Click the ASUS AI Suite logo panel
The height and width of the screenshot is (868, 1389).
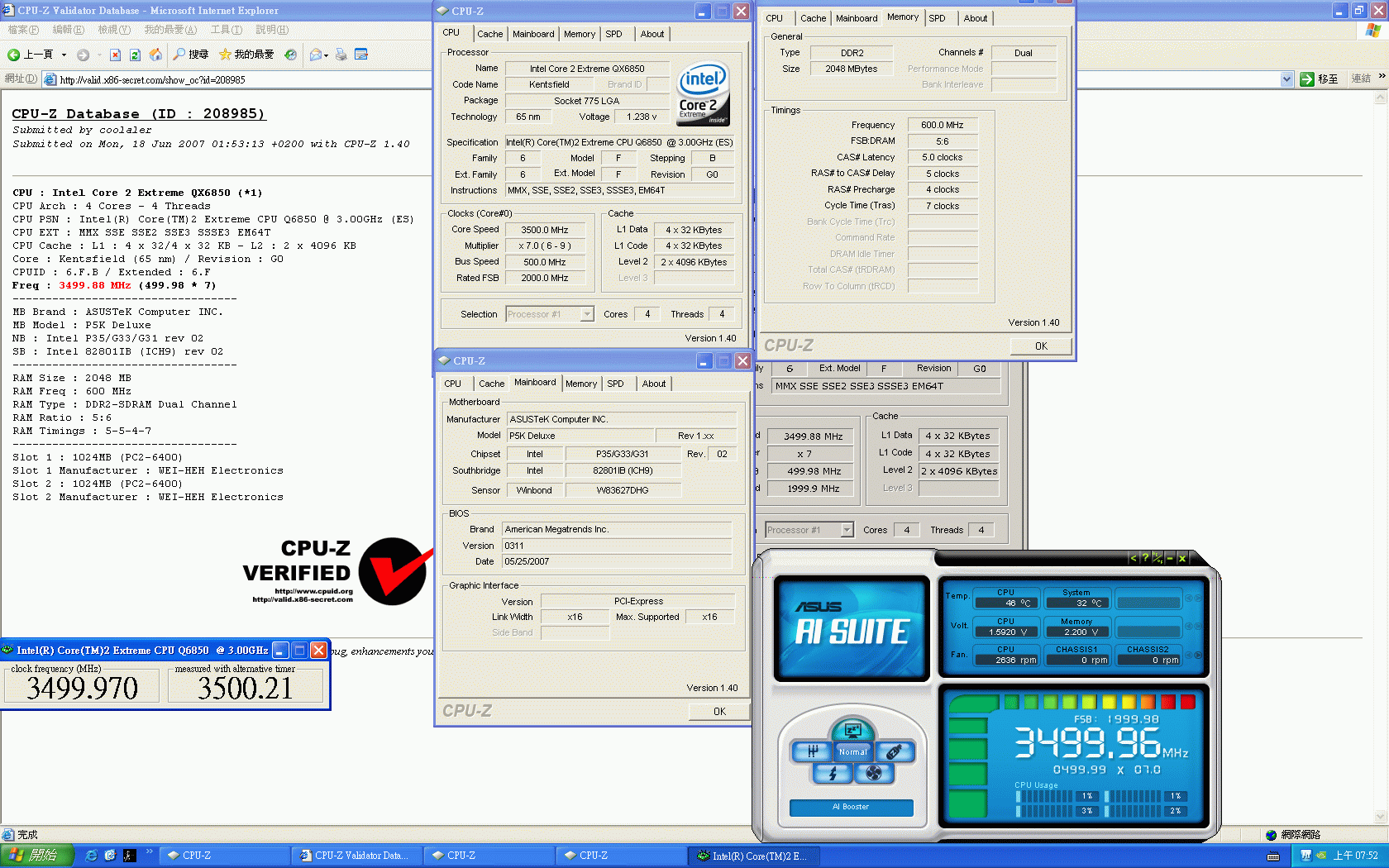(x=852, y=628)
